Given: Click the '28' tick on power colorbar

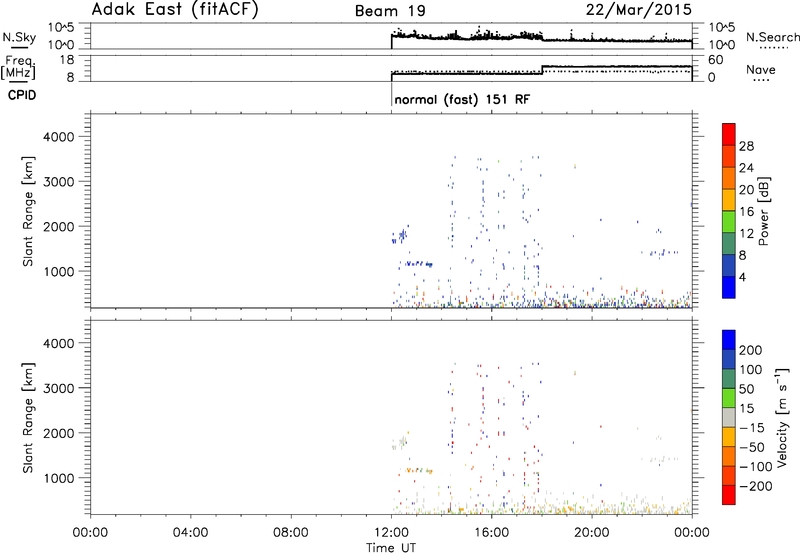Looking at the screenshot, I should pos(746,146).
